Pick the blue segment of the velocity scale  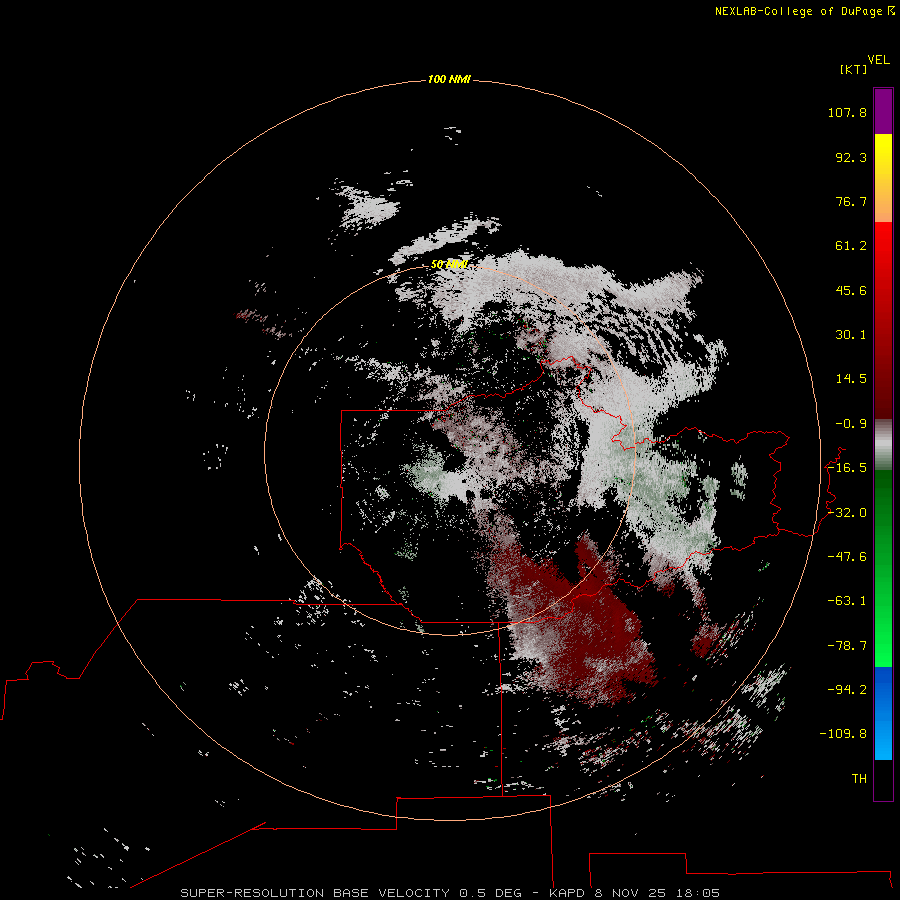click(x=883, y=713)
